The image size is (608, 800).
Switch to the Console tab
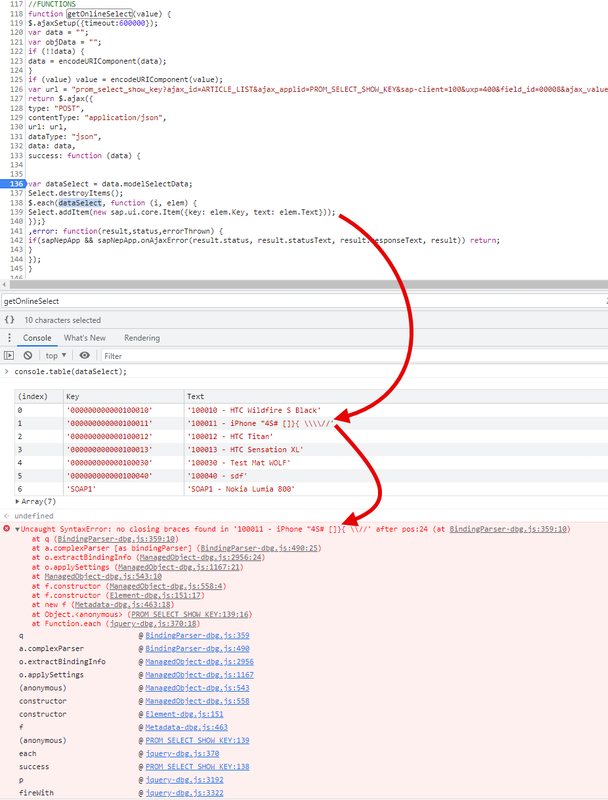[x=37, y=338]
